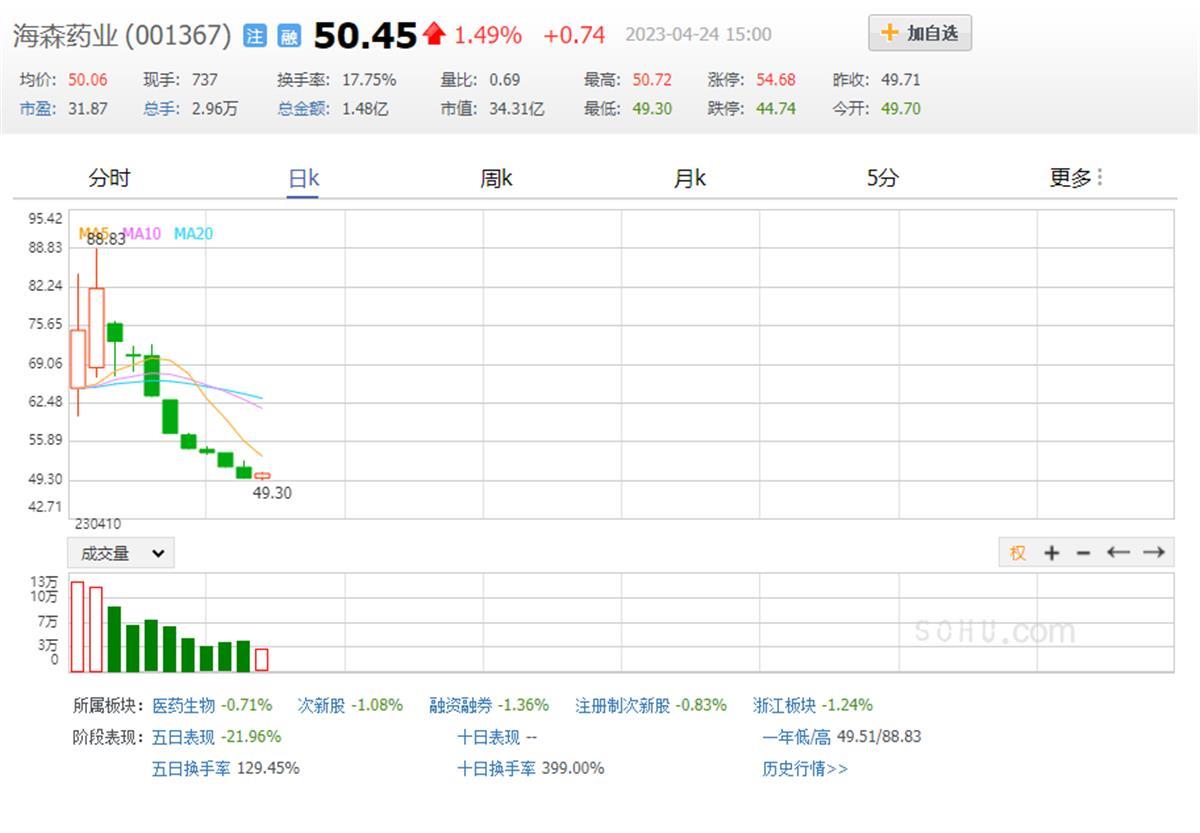Open 历史行情>> history link
This screenshot has height=833, width=1200.
804,769
